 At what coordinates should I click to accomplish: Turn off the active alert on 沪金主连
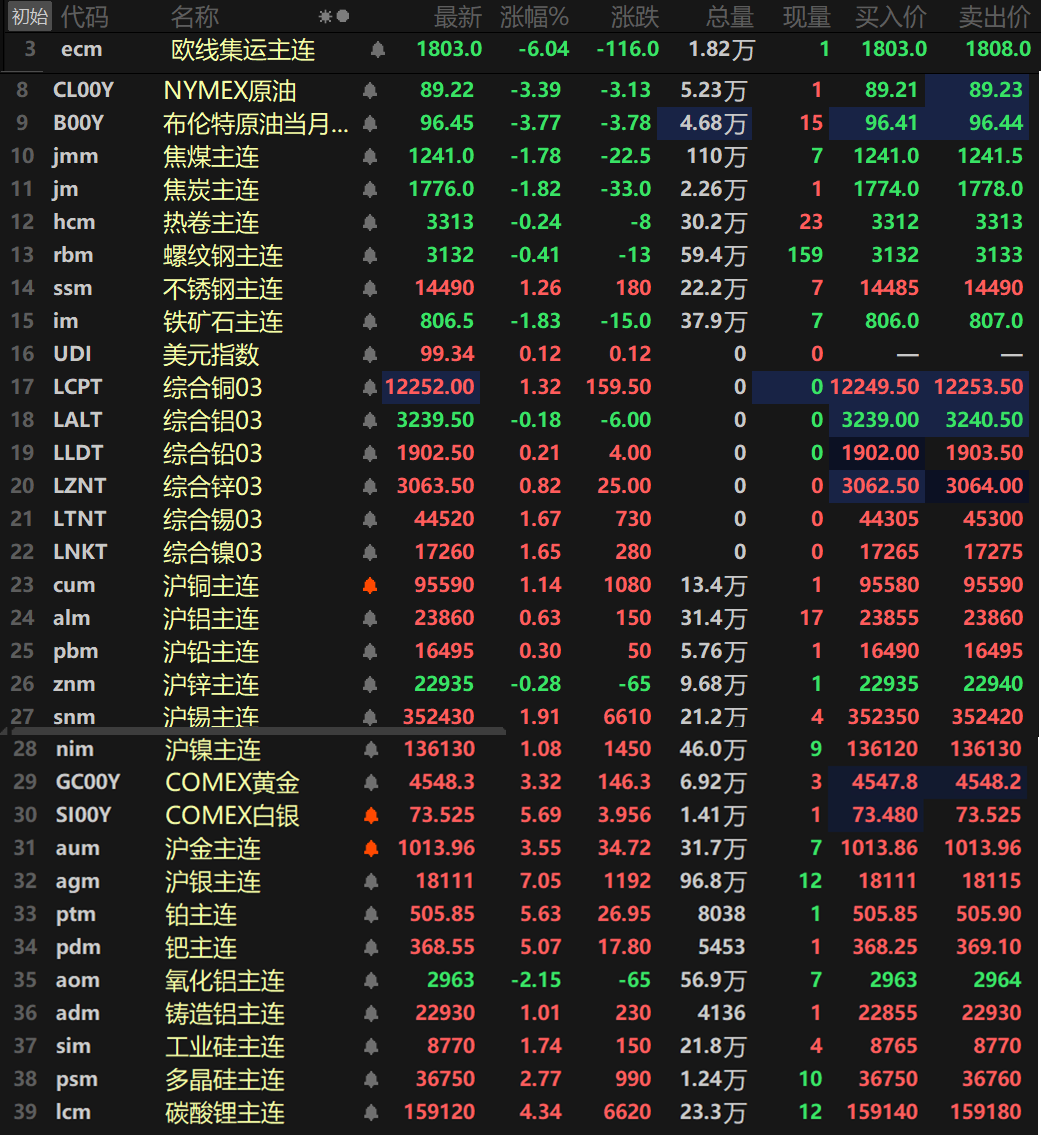point(370,848)
